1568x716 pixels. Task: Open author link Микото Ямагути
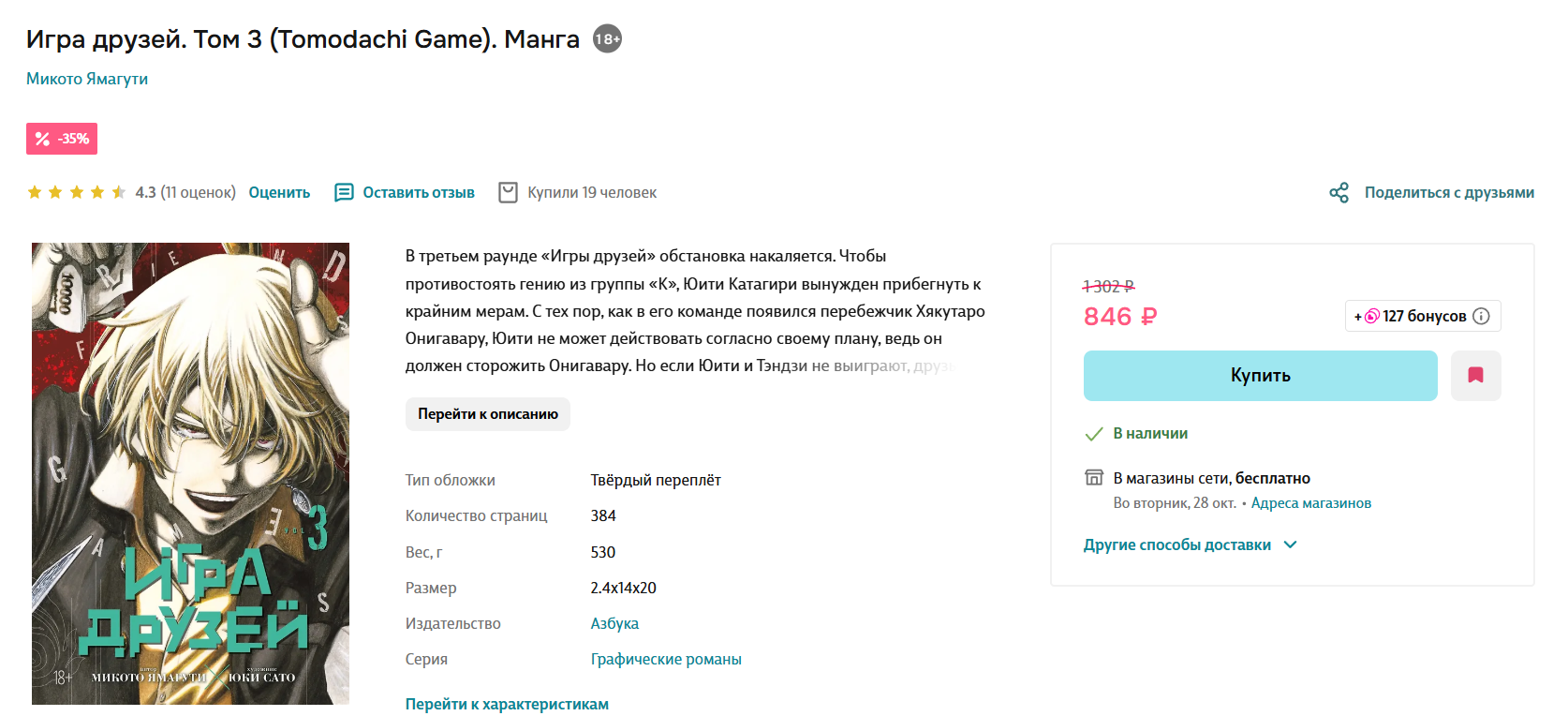[x=87, y=79]
